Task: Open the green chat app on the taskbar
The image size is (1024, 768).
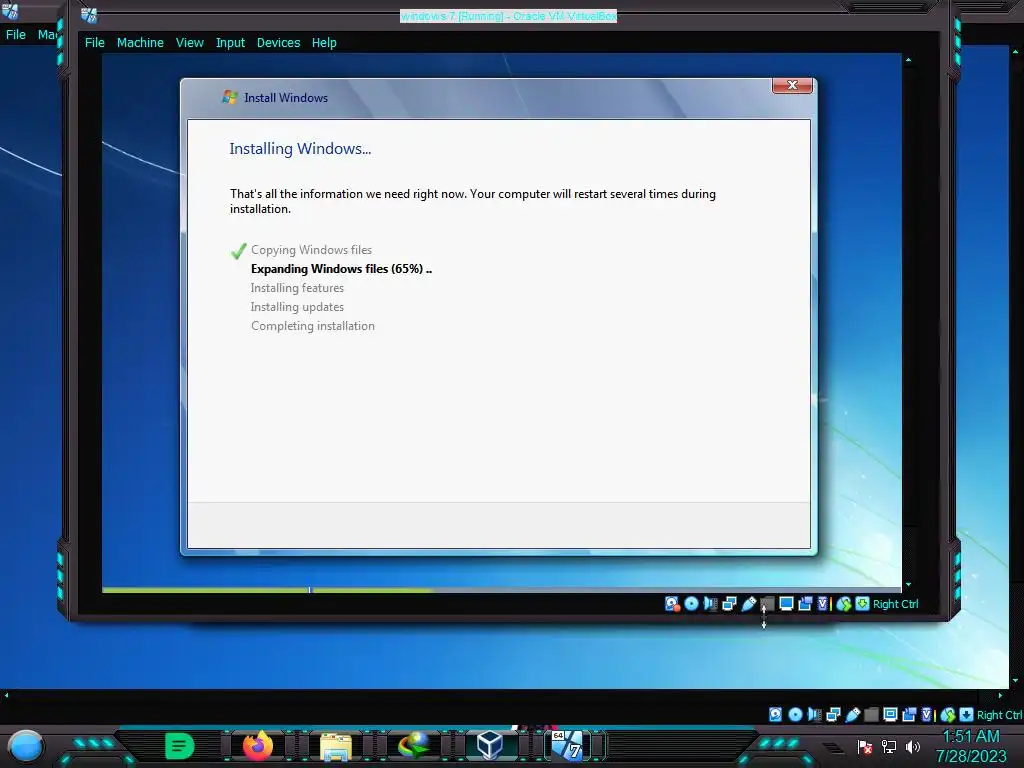Action: pos(180,746)
